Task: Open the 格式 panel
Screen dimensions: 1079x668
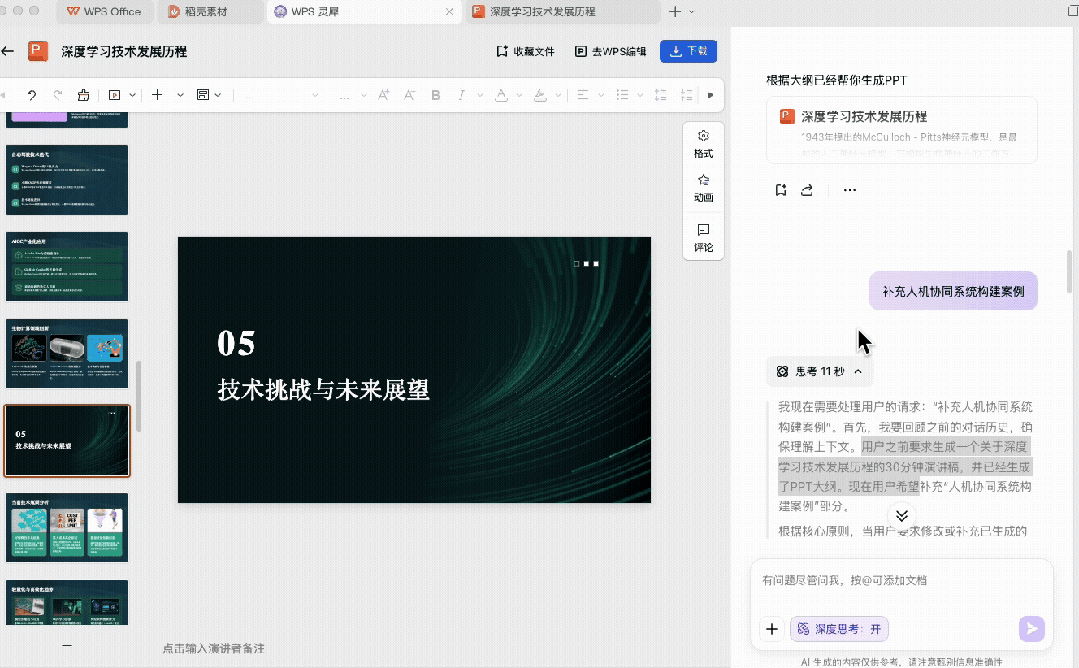Action: coord(703,144)
